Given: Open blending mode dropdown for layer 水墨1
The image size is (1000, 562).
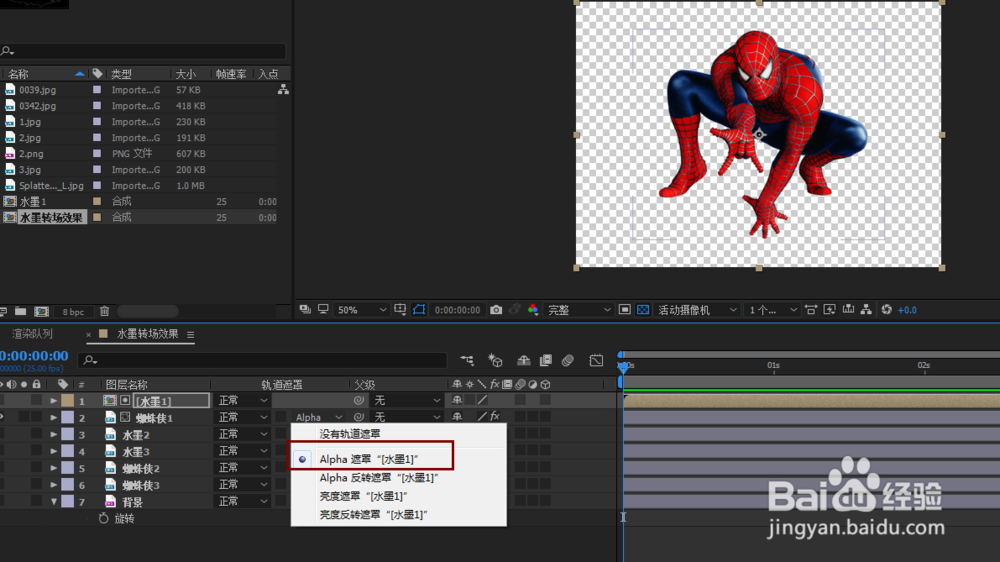Looking at the screenshot, I should 242,400.
